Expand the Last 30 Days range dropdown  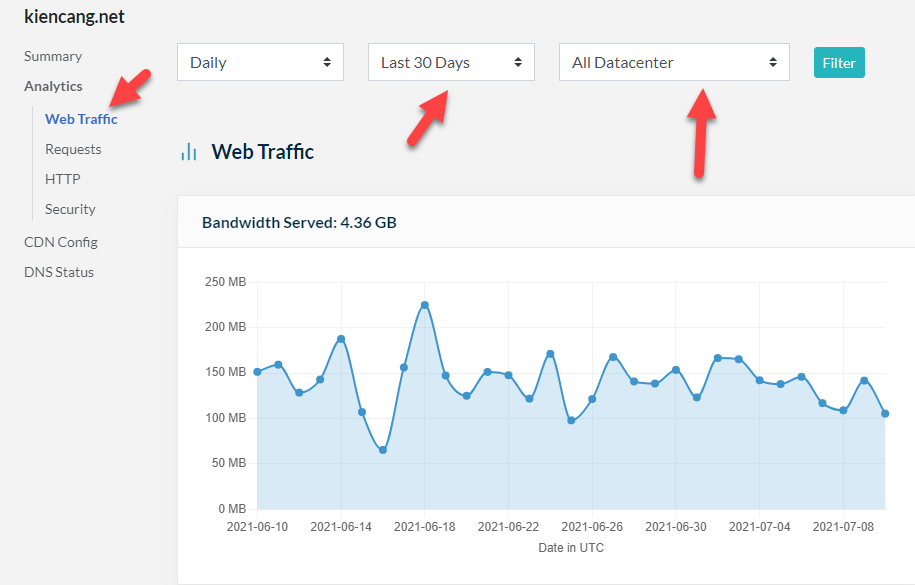(451, 62)
